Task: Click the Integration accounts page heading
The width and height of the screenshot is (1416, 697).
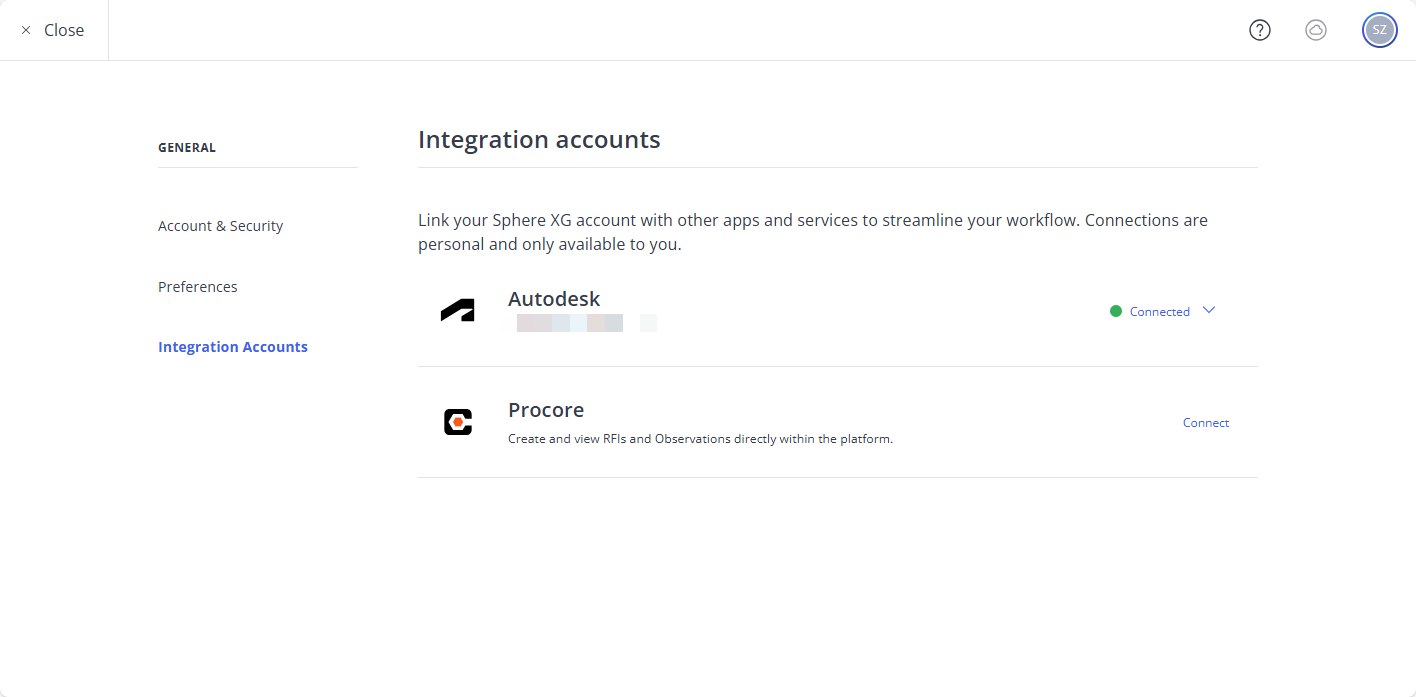Action: tap(539, 139)
